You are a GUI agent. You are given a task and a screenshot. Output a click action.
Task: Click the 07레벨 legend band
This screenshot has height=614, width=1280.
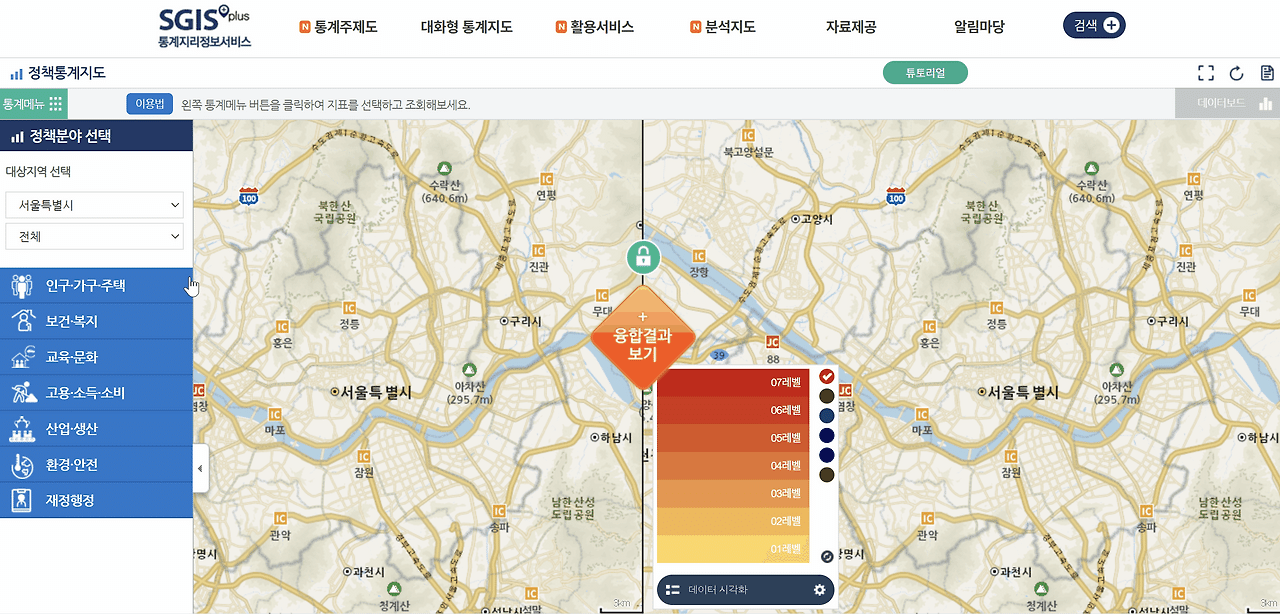pos(733,382)
